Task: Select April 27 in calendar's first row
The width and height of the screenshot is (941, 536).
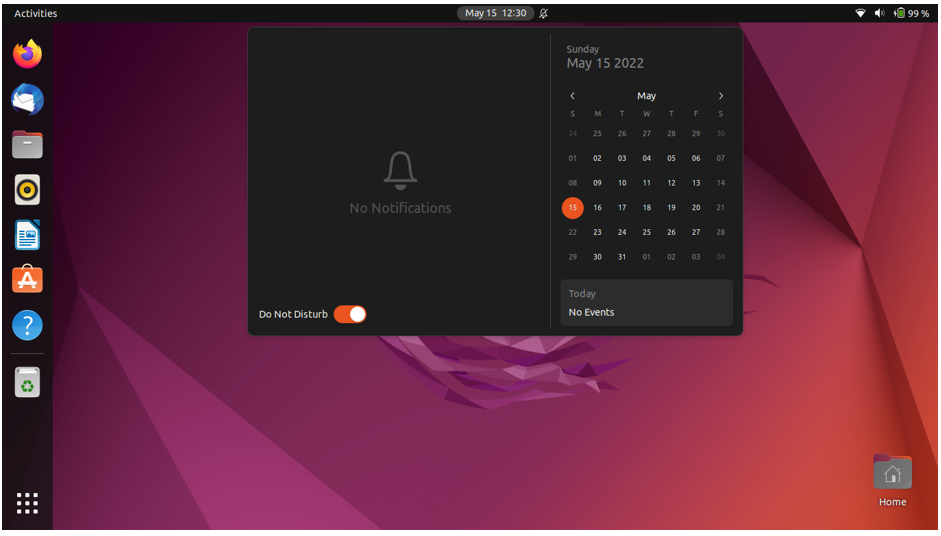Action: click(x=646, y=134)
